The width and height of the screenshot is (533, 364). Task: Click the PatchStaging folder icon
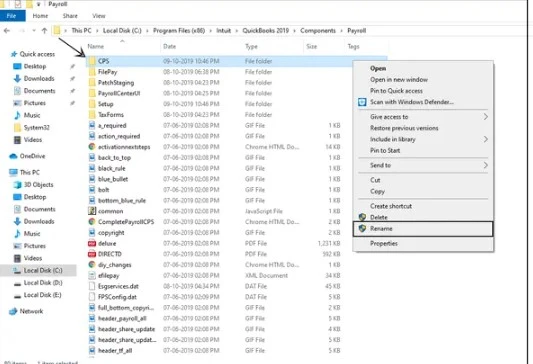tap(92, 83)
